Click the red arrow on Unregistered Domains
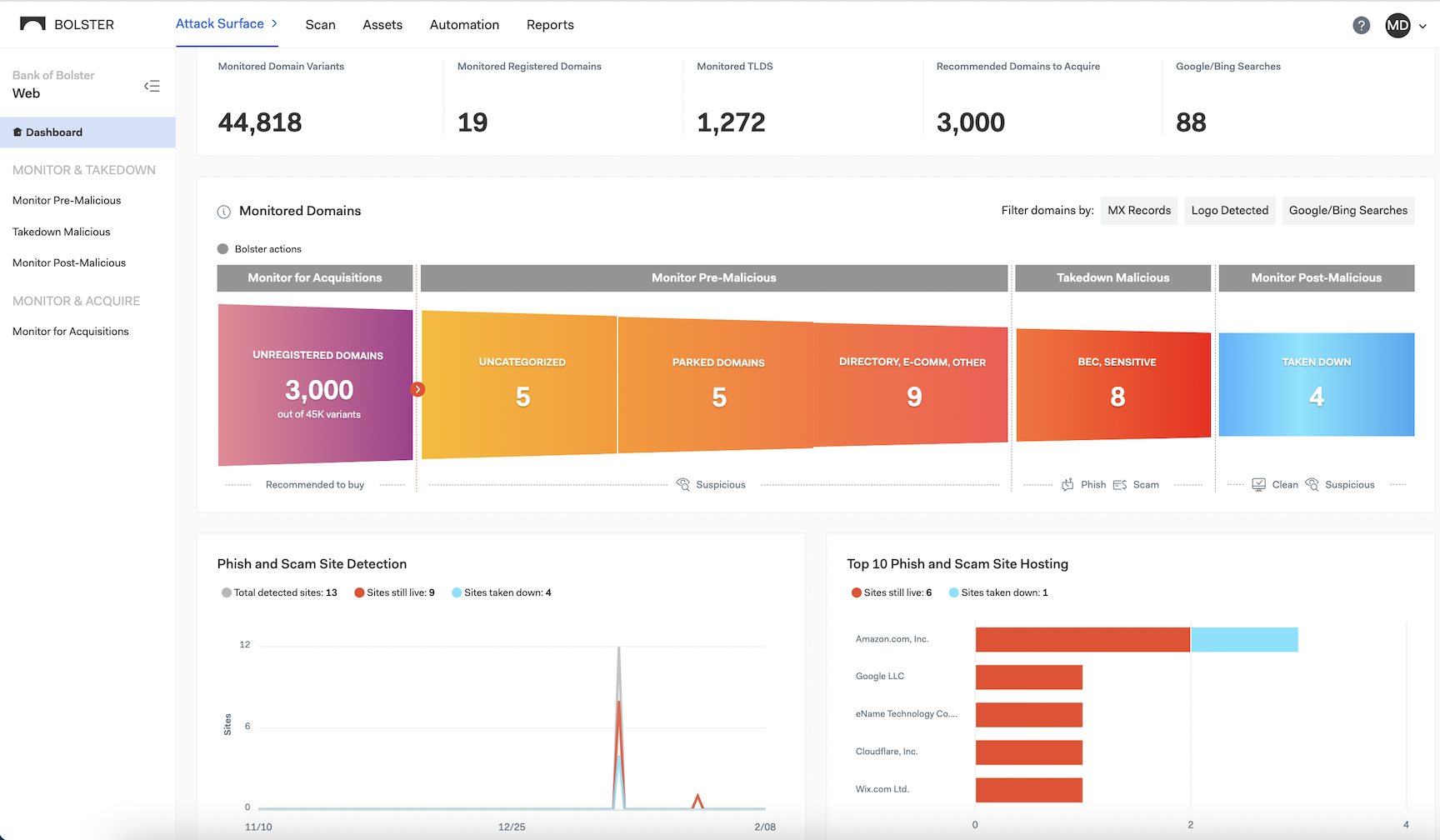The width and height of the screenshot is (1440, 840). [x=418, y=389]
